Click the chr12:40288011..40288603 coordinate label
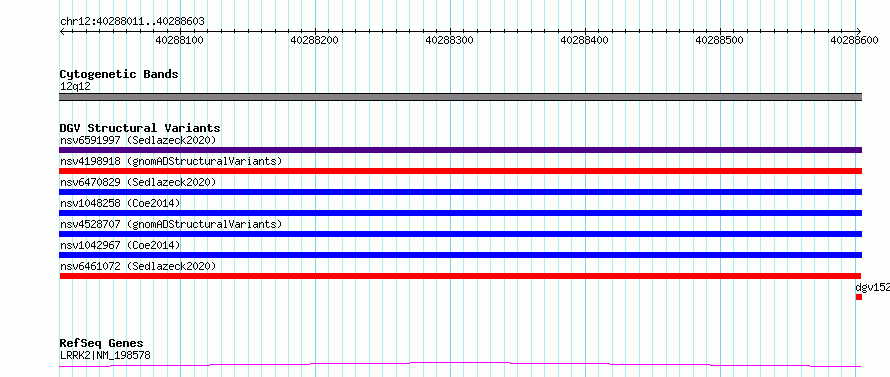890x377 pixels. 132,22
